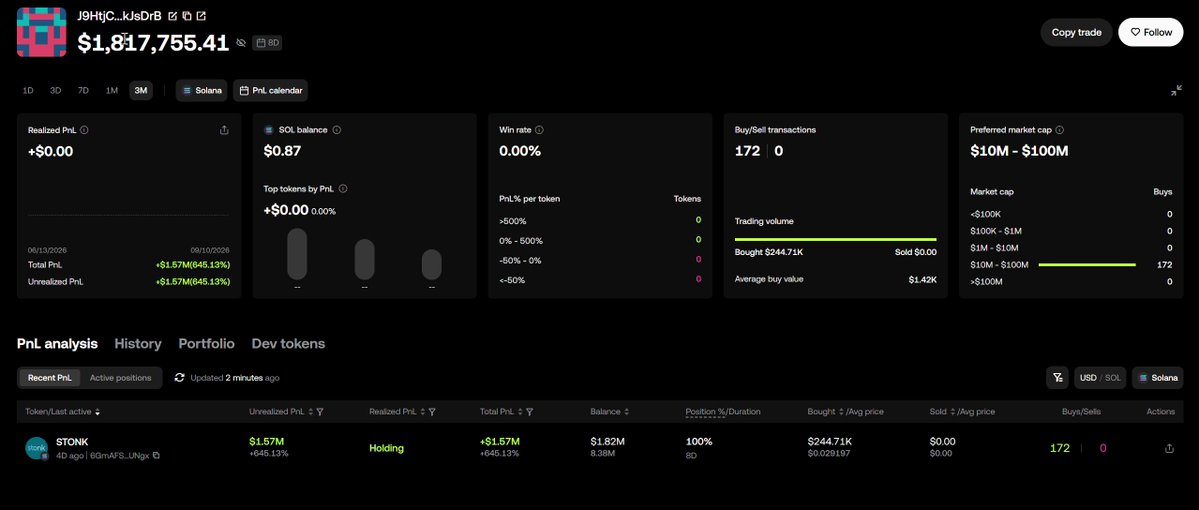Click the first Top tokens bar
The height and width of the screenshot is (510, 1199).
(297, 254)
